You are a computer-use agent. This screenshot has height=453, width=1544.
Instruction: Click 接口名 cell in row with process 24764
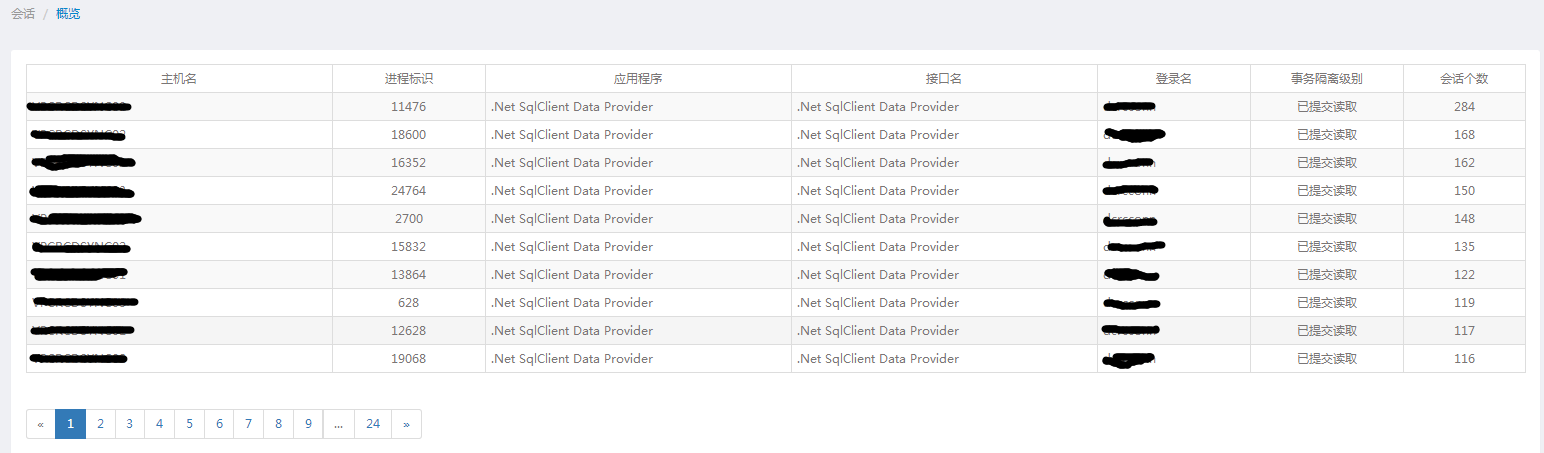944,191
